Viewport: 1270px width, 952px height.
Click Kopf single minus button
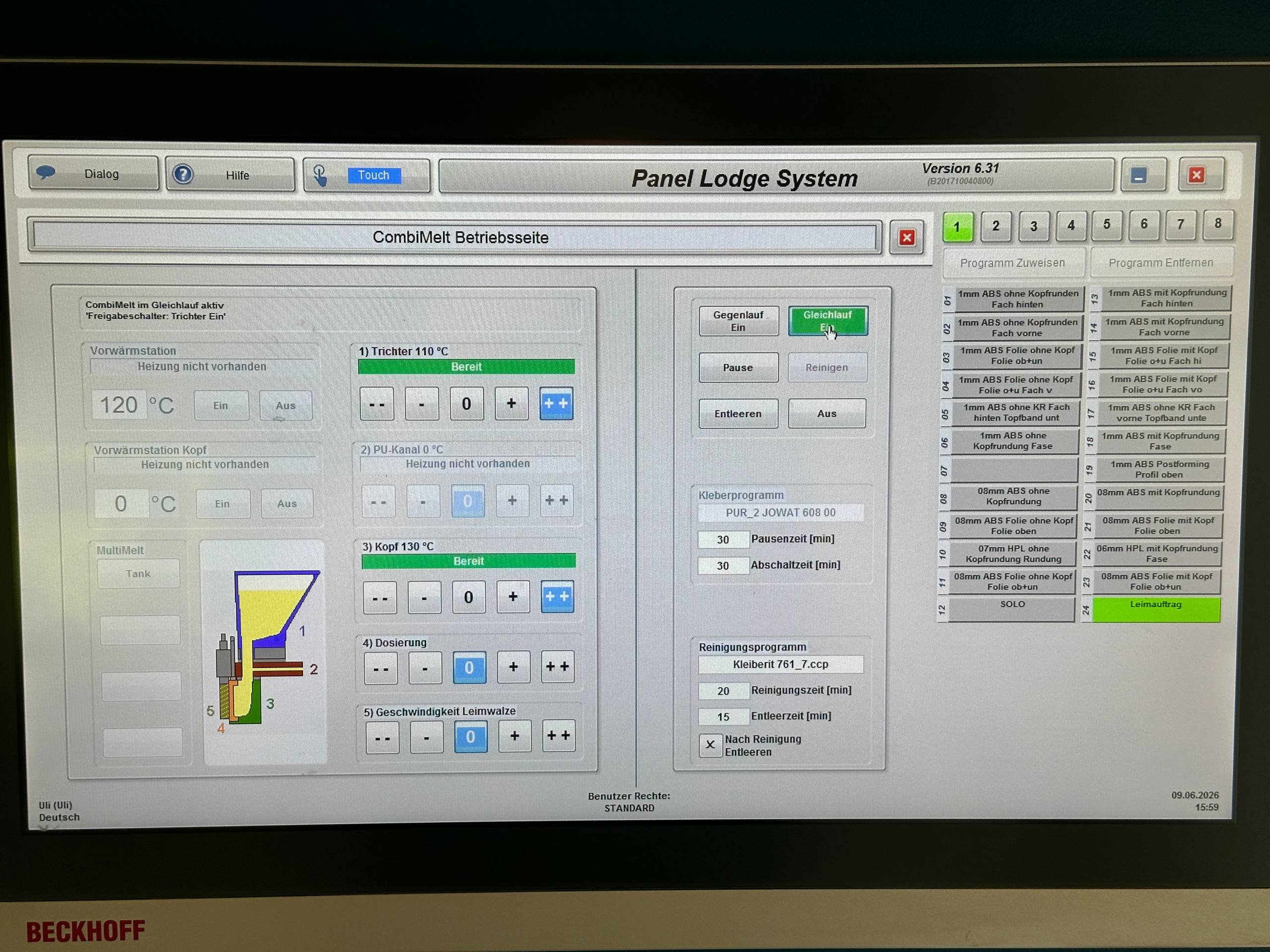pyautogui.click(x=424, y=597)
